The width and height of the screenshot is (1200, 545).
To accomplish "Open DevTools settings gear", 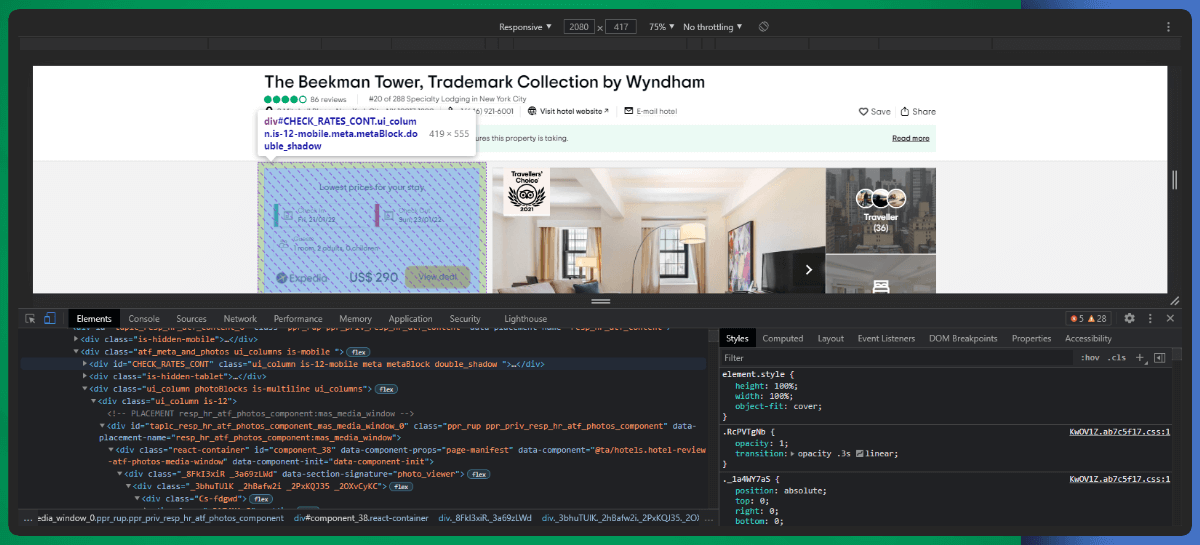I will (1129, 318).
